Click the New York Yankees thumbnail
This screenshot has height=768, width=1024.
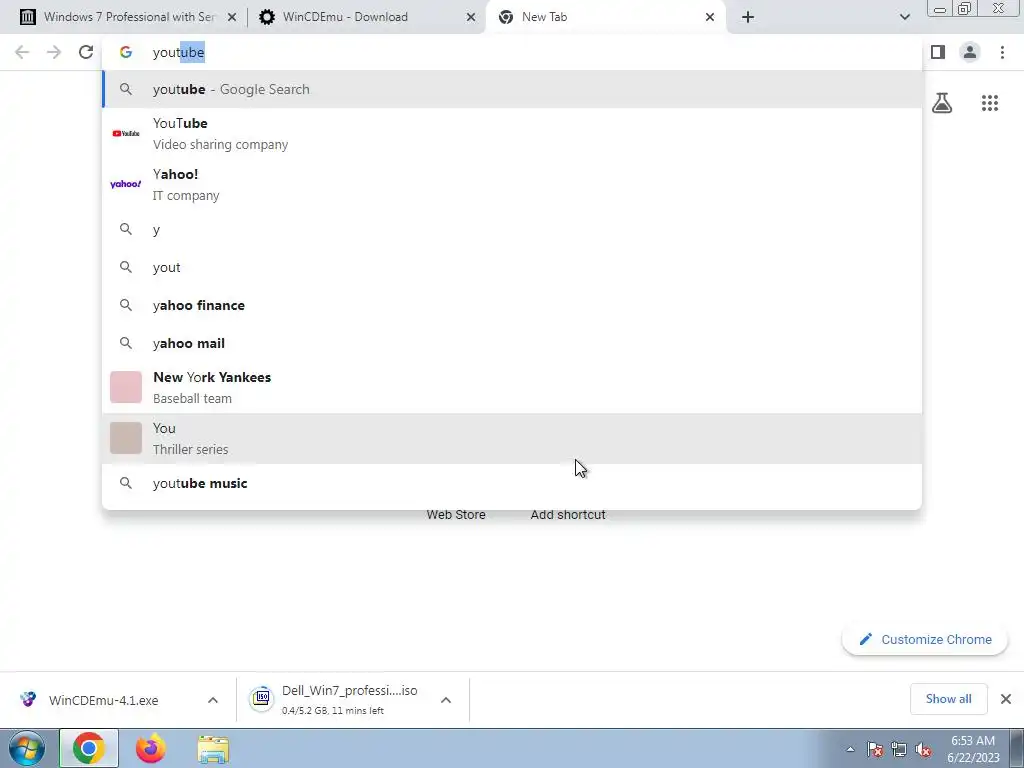pyautogui.click(x=125, y=387)
